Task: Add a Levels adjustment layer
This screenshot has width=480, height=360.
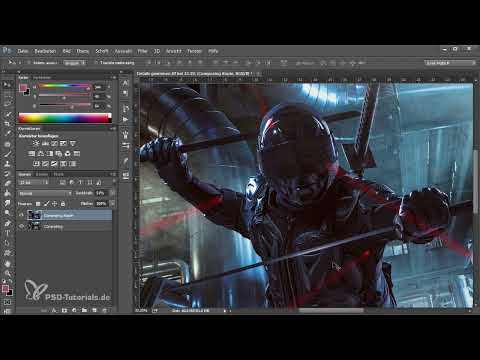Action: point(45,143)
